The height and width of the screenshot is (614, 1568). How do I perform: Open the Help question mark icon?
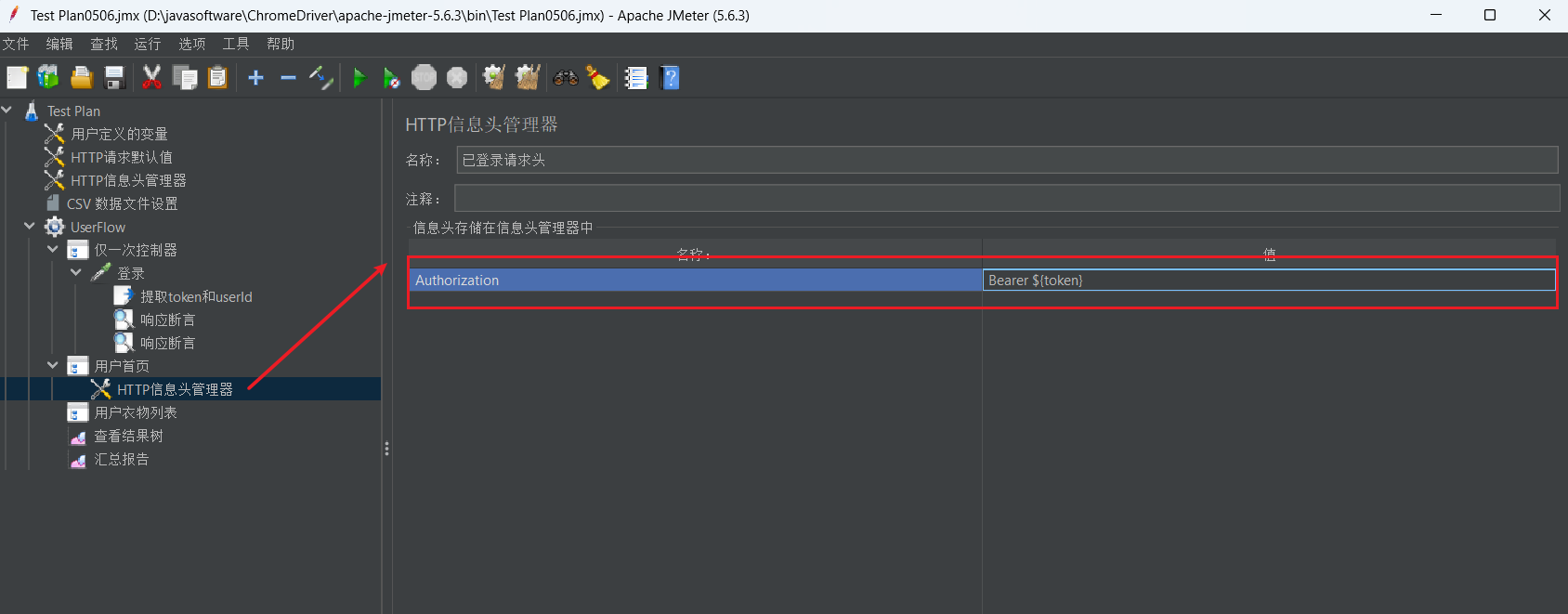click(670, 78)
